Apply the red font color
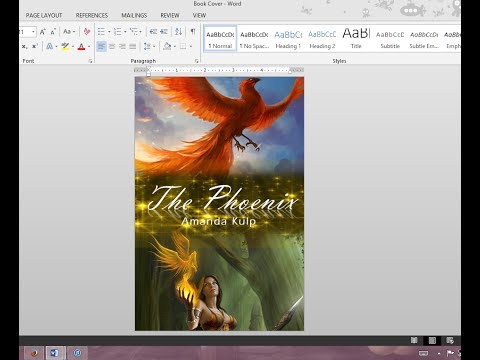This screenshot has height=360, width=480. pos(81,47)
